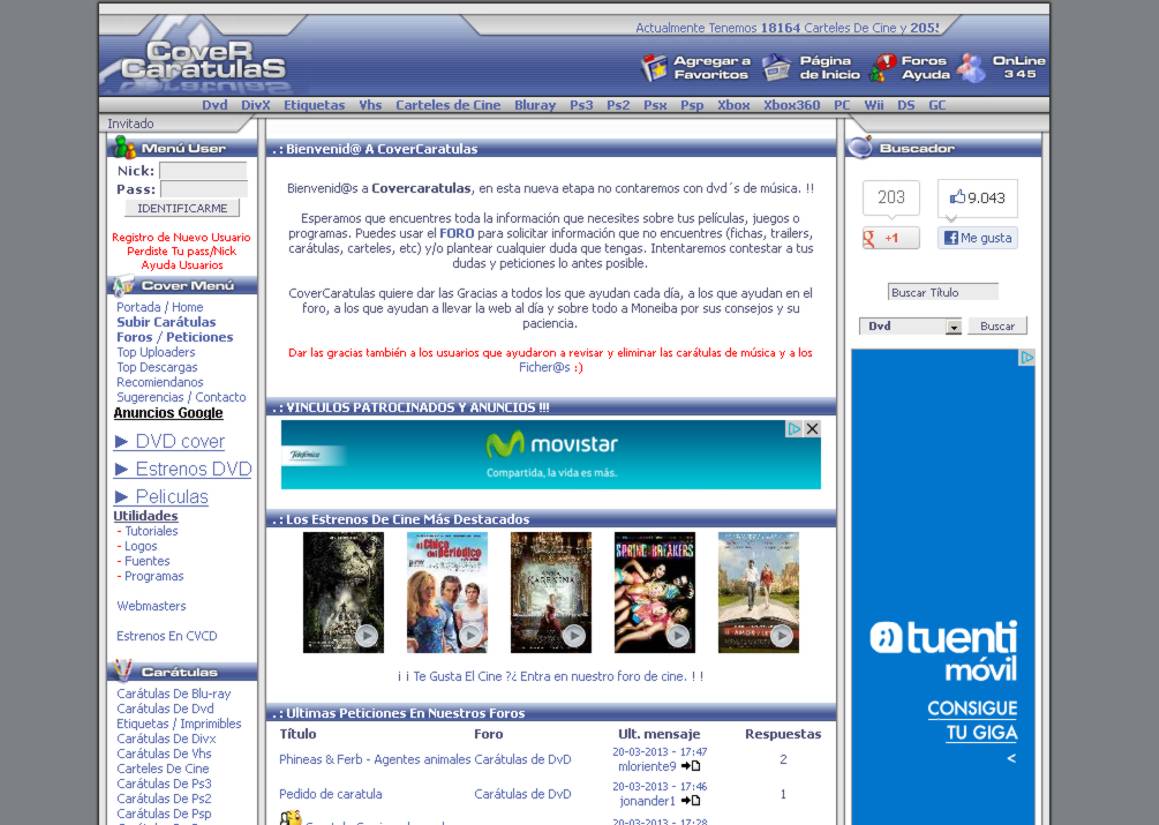This screenshot has height=825, width=1159.
Task: Open Carteles de Cine in navigation bar
Action: [448, 105]
